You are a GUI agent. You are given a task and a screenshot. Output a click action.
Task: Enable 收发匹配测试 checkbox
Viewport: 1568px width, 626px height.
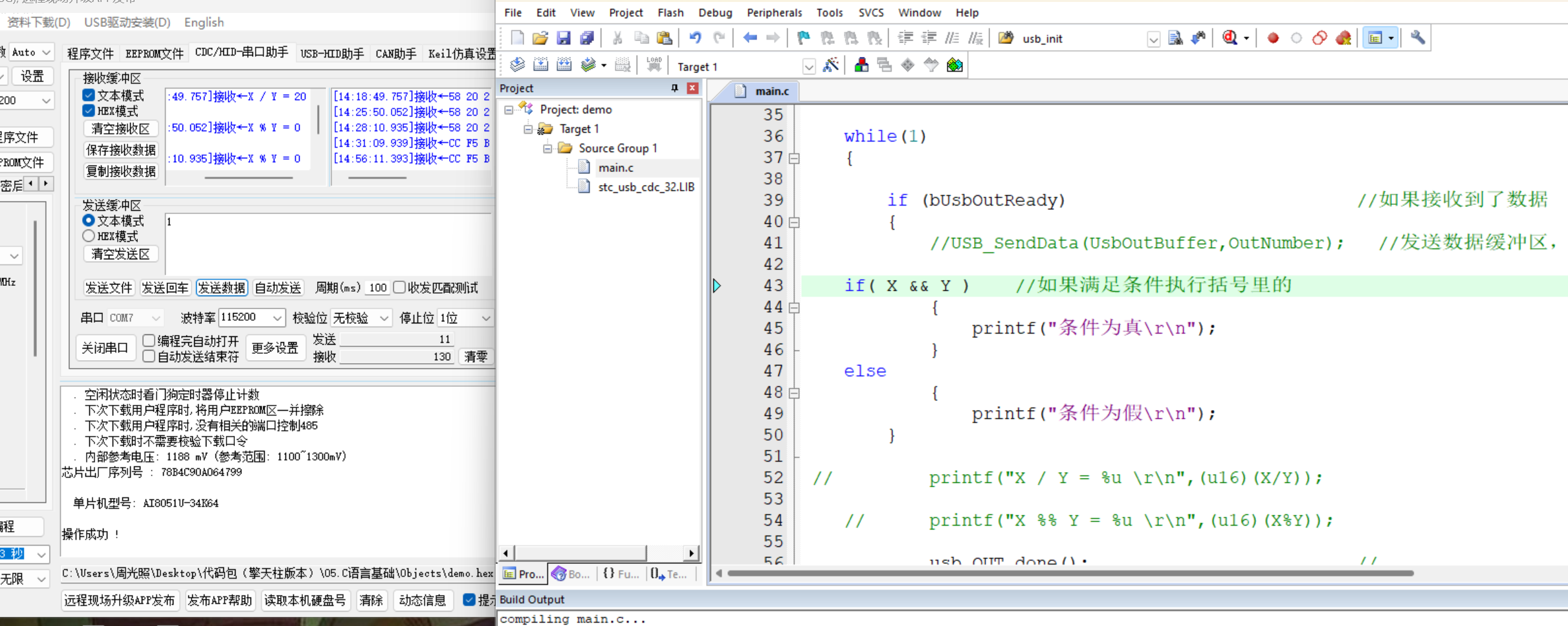[399, 287]
